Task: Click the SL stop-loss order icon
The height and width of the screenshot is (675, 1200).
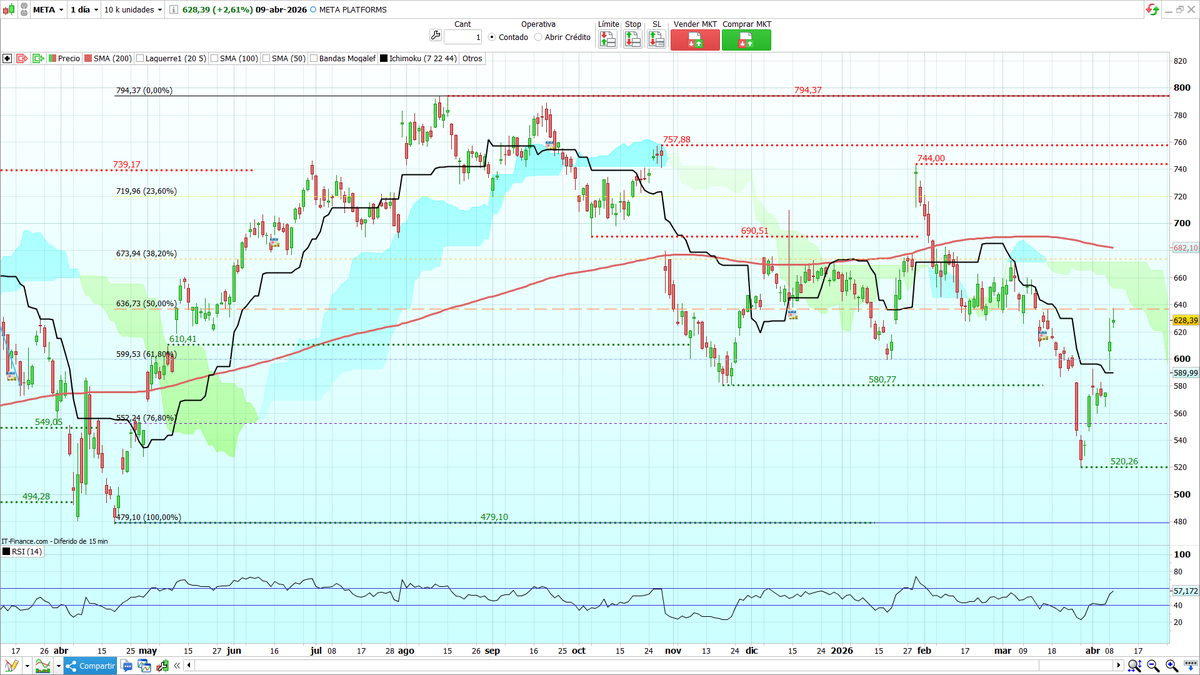Action: (x=656, y=39)
